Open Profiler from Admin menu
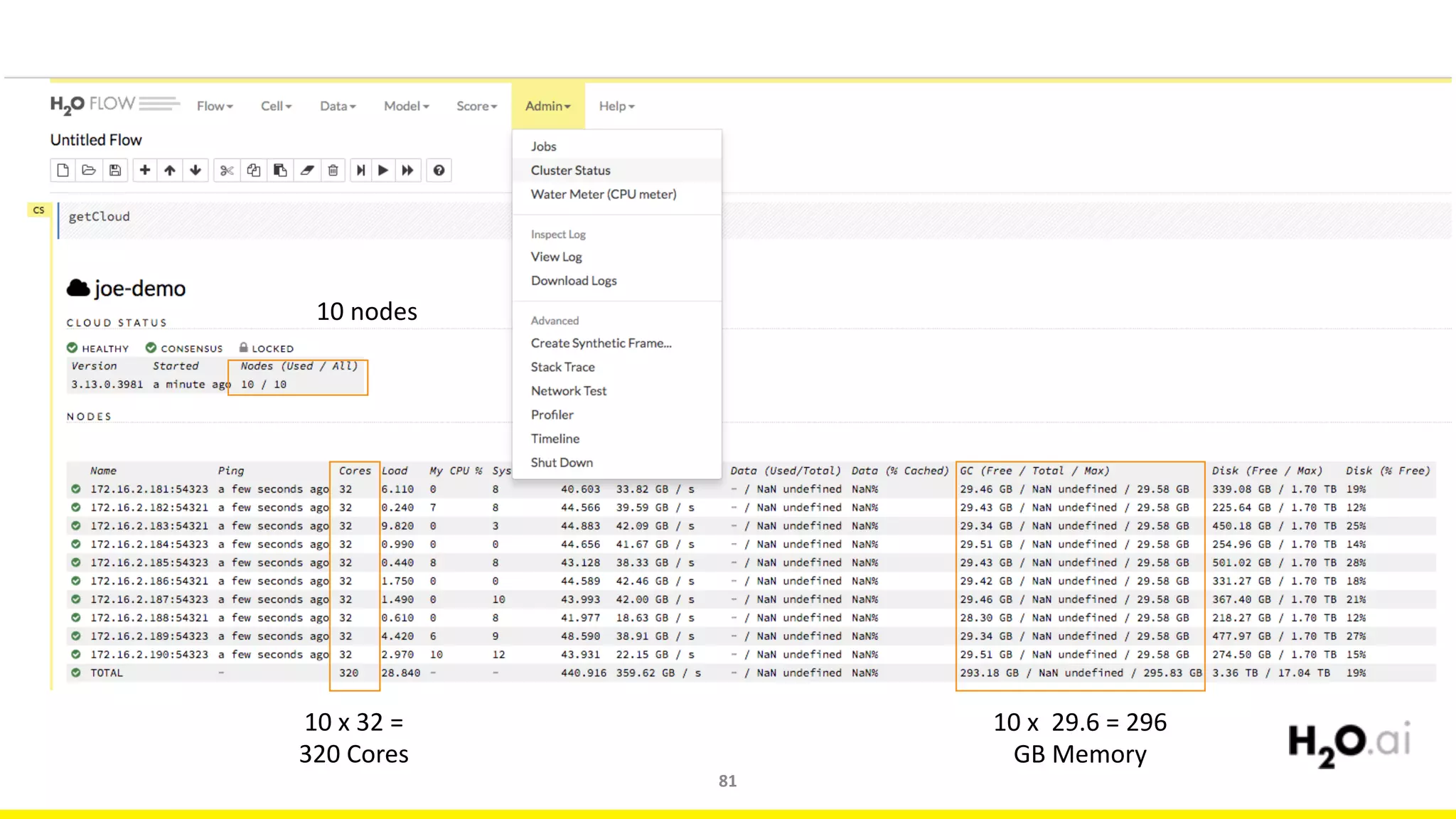The width and height of the screenshot is (1456, 819). coord(552,414)
